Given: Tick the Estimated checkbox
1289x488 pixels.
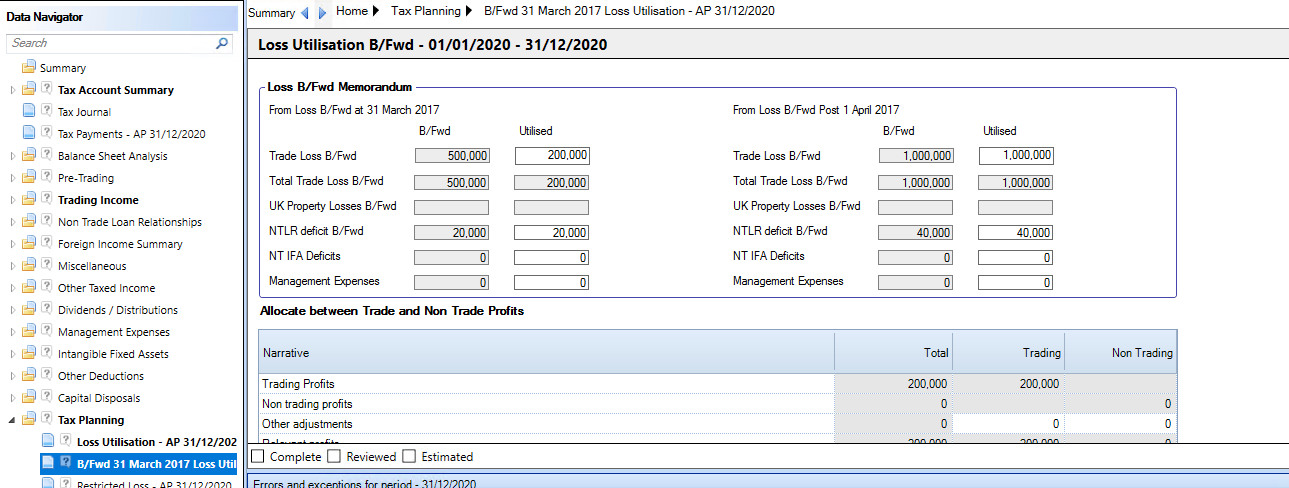Looking at the screenshot, I should click(409, 456).
